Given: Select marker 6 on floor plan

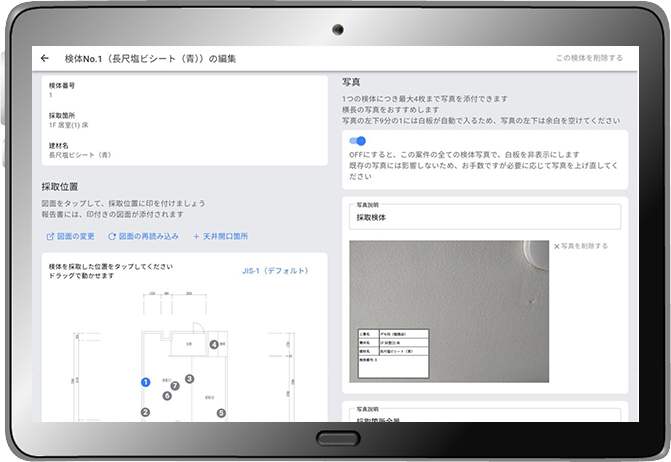Looking at the screenshot, I should (167, 396).
